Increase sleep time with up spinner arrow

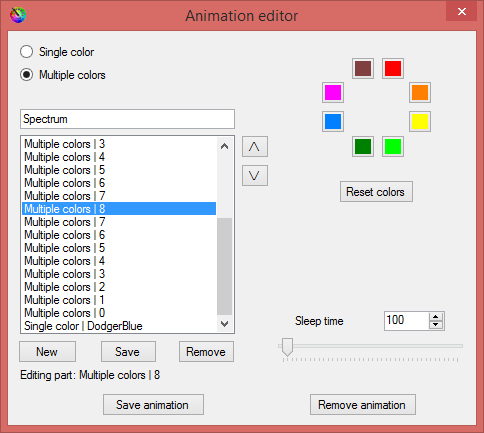[435, 317]
